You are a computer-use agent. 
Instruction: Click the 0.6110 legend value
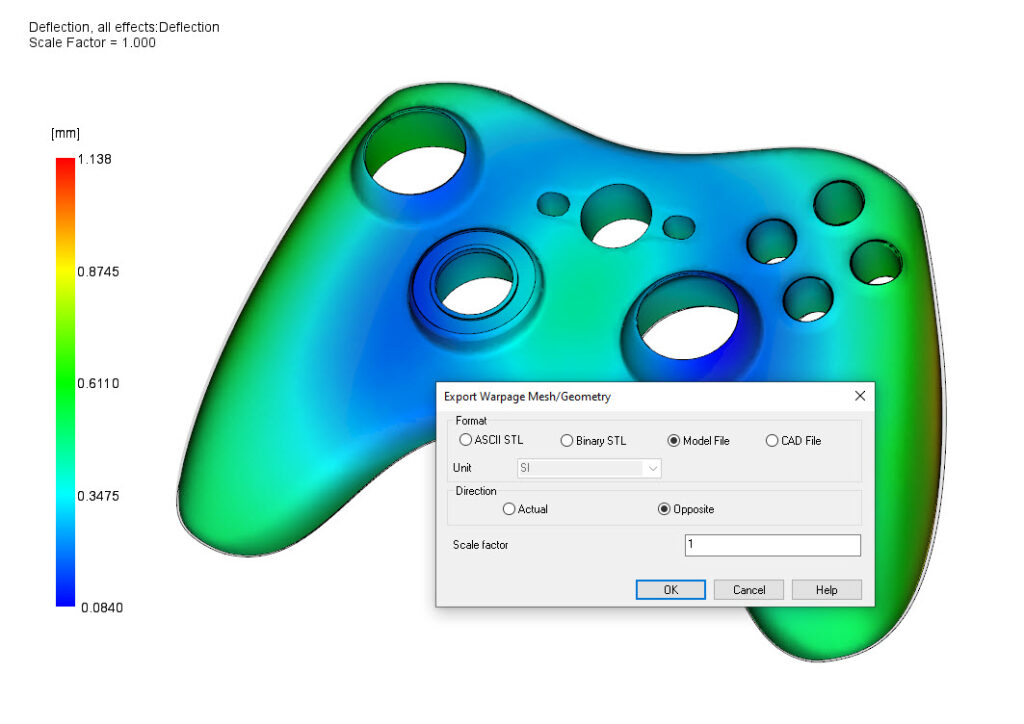98,383
